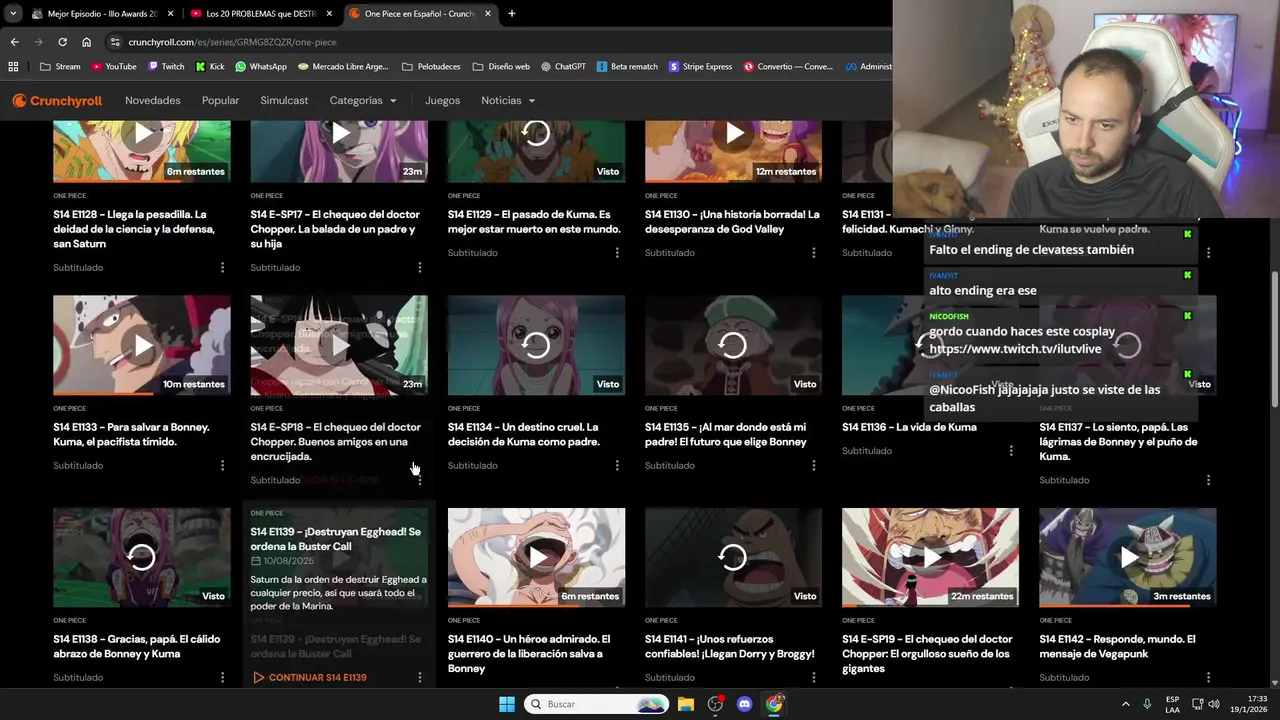The width and height of the screenshot is (1280, 720).
Task: Play E1142 thumbnail with 3m restantes
Action: click(1128, 557)
